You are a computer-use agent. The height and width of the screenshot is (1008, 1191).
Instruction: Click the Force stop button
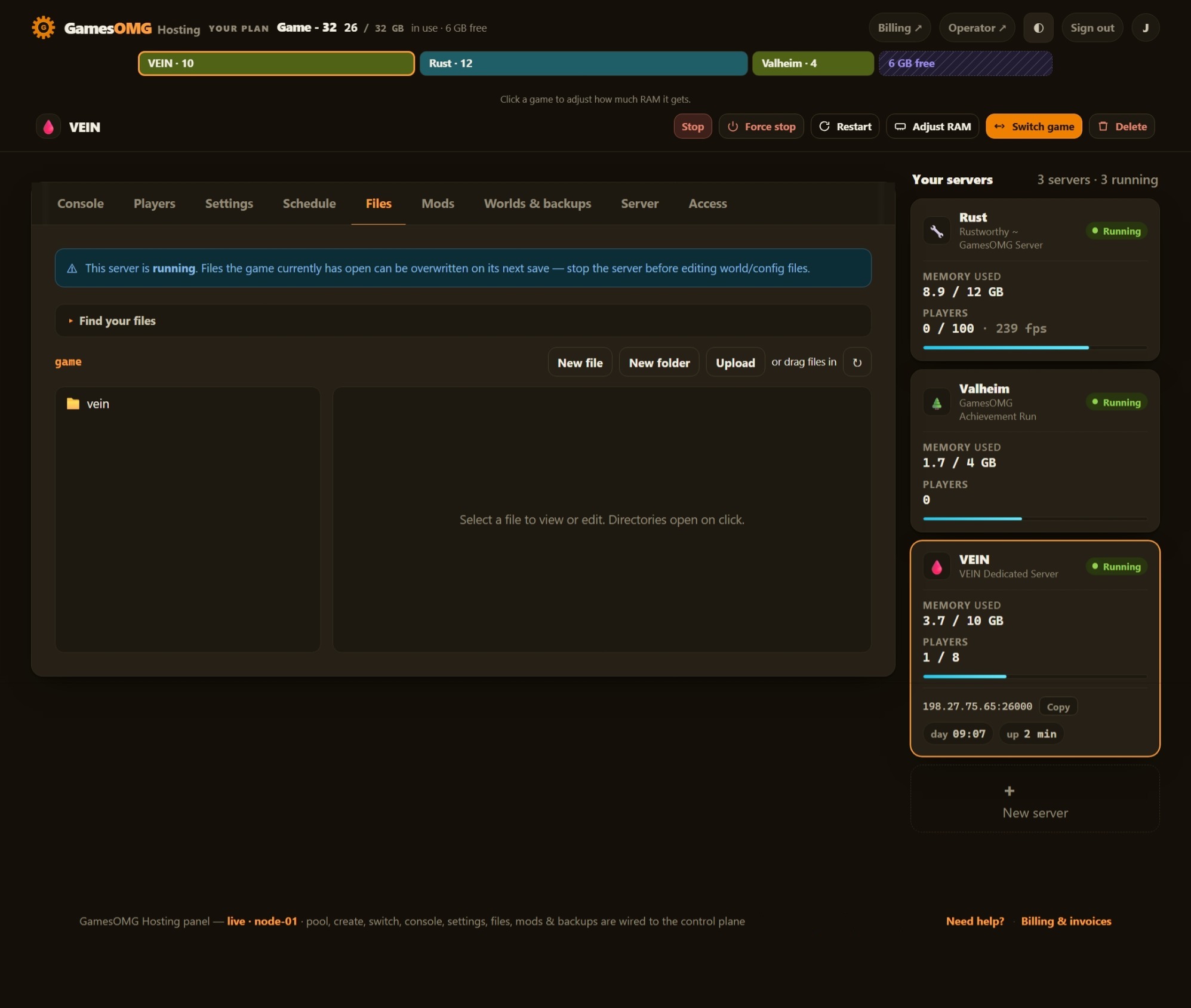pos(761,127)
